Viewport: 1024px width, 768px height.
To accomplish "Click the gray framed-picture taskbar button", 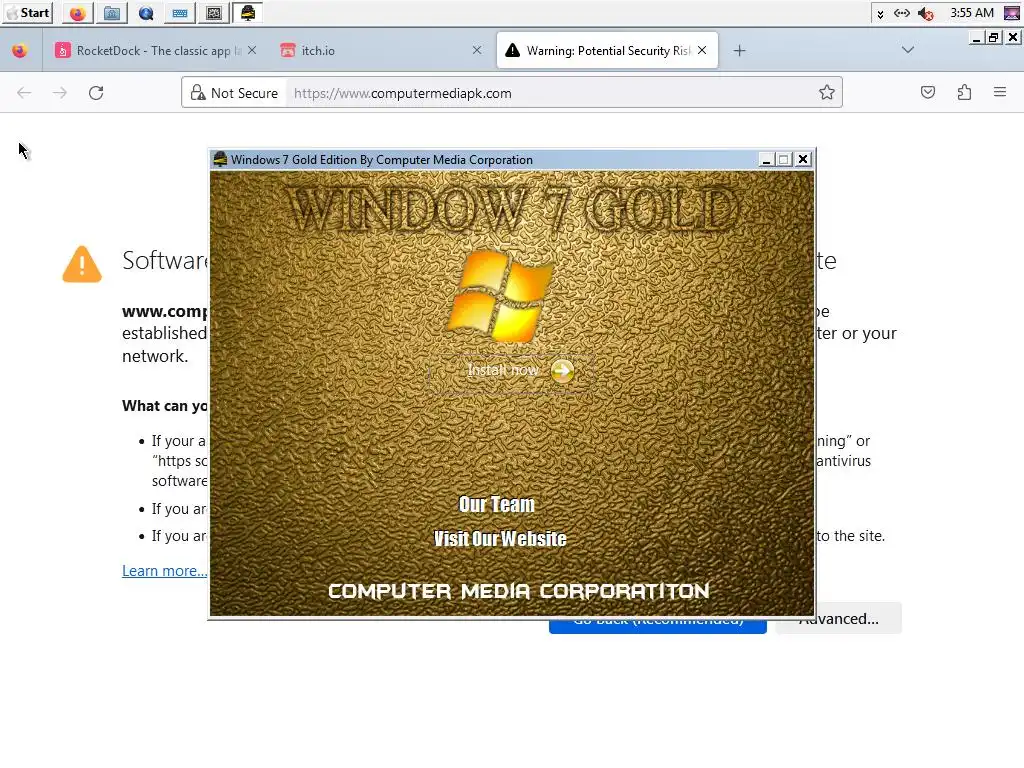I will tap(214, 13).
